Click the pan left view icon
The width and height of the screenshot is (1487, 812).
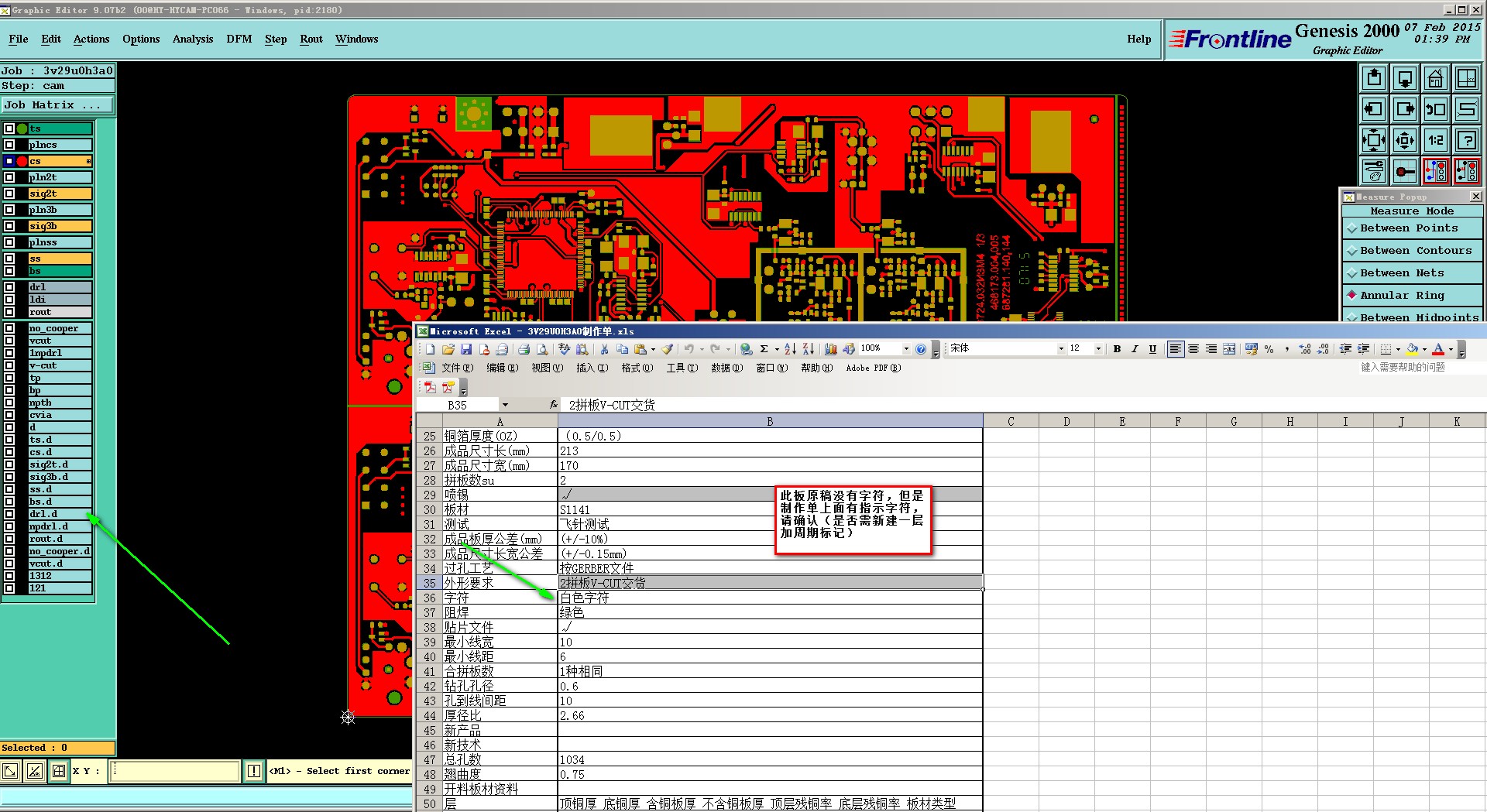coord(1374,109)
